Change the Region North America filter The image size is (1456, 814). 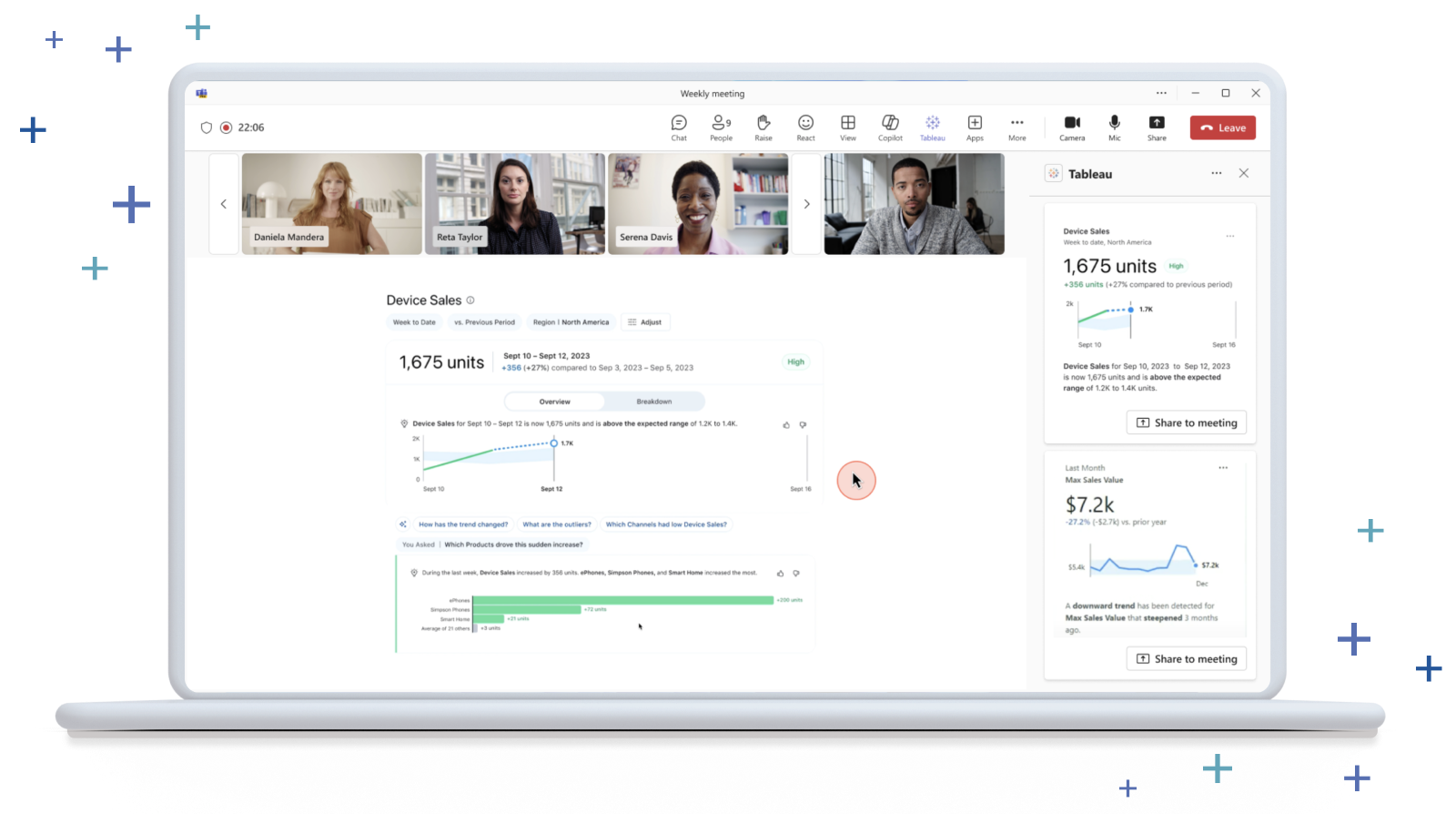tap(571, 322)
